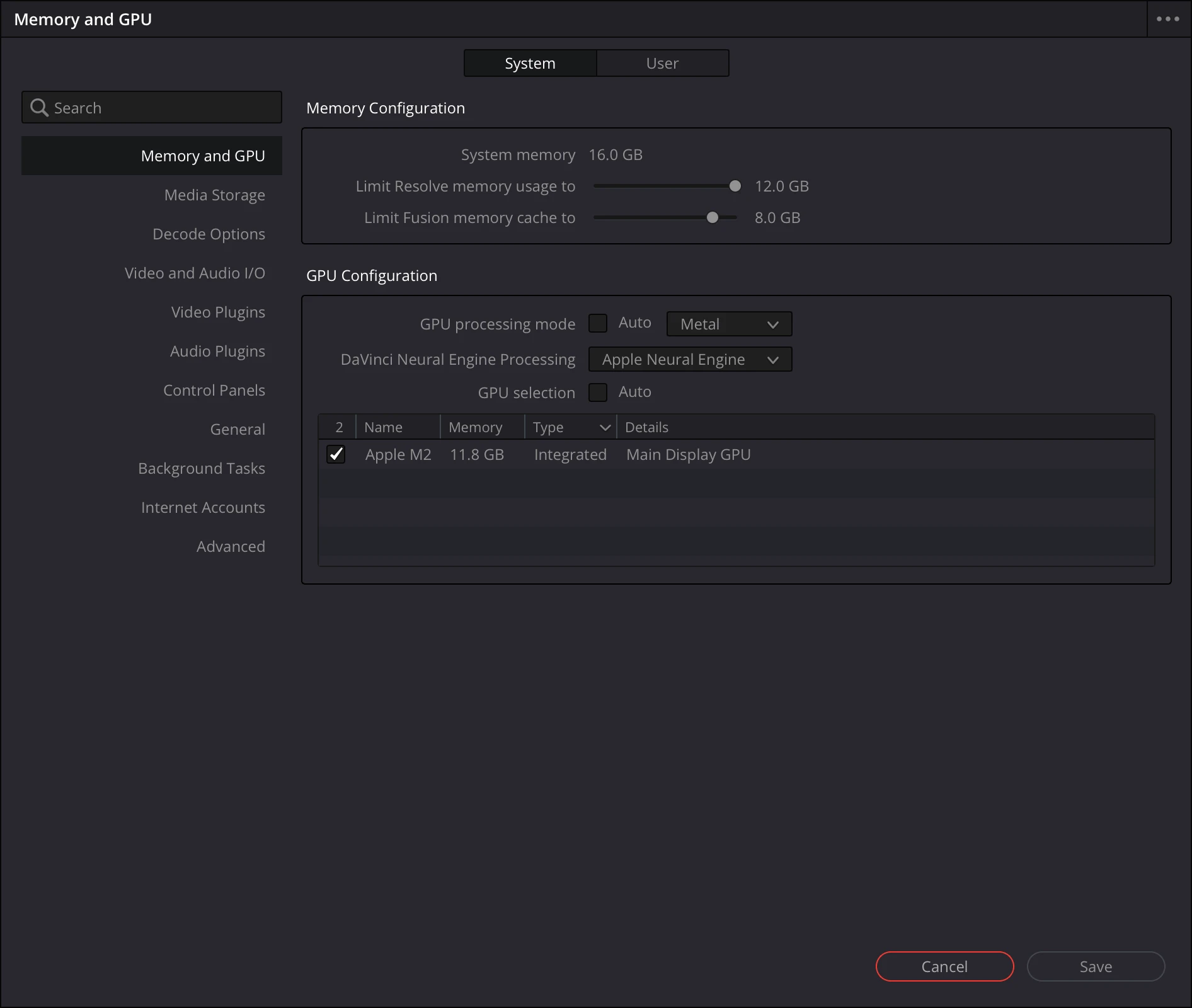Click the Integrated type cell

pos(570,454)
